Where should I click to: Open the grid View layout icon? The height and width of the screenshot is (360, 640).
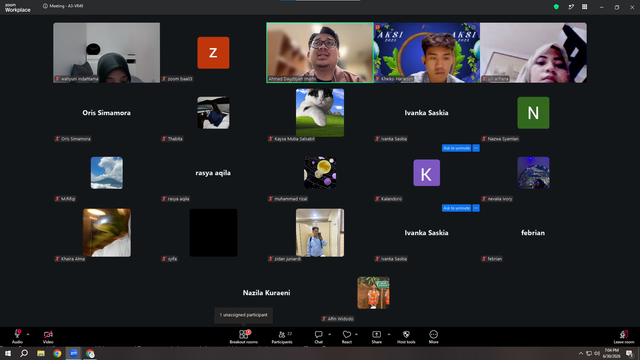(x=584, y=7)
